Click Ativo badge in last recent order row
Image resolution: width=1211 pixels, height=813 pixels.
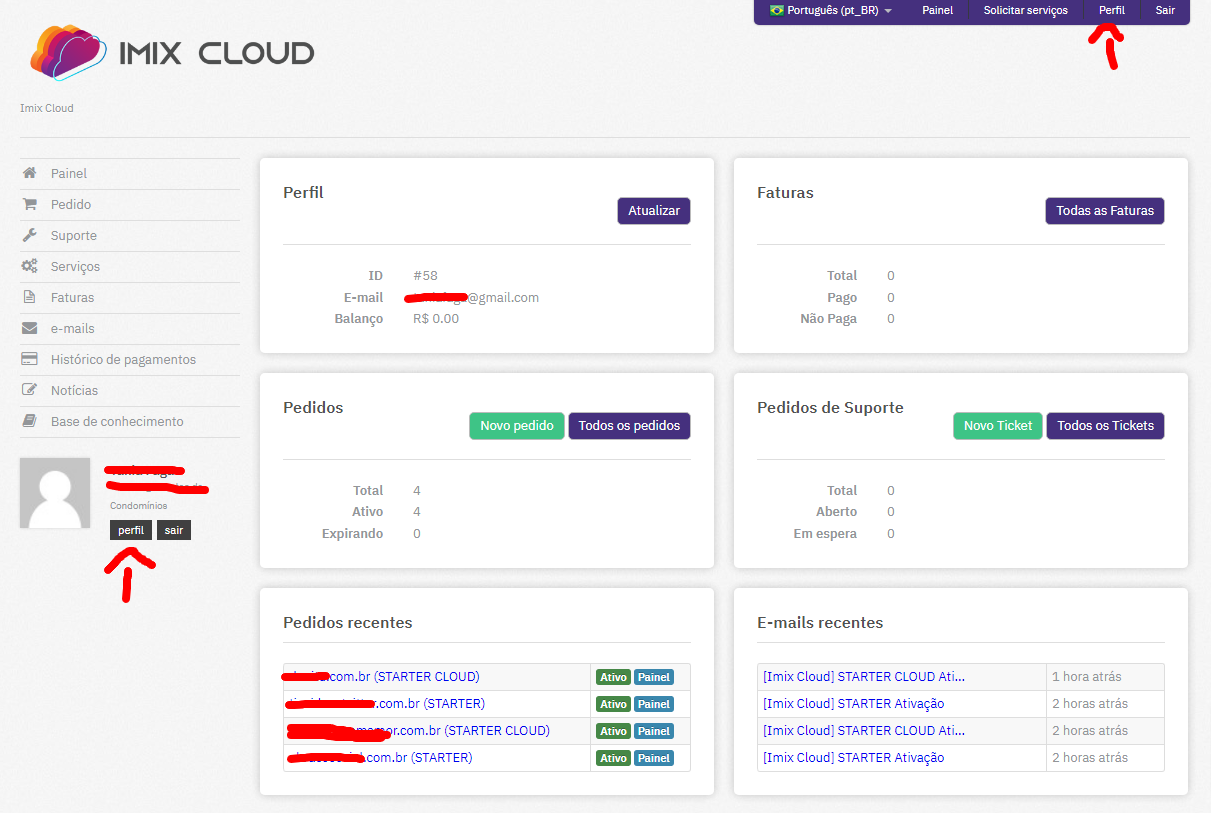click(x=613, y=758)
